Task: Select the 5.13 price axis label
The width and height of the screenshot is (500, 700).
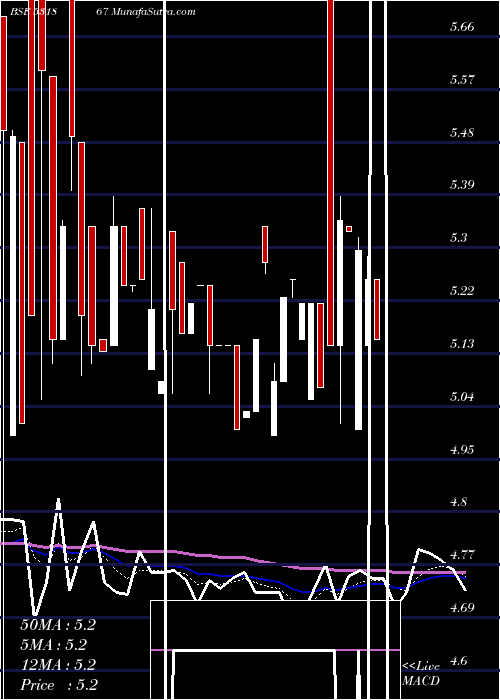Action: (x=462, y=343)
